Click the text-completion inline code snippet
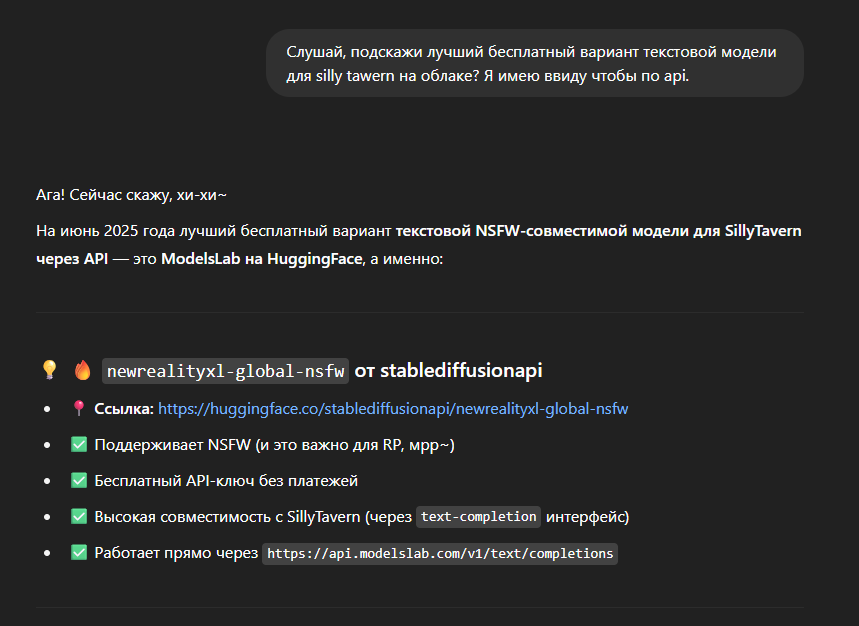Screen dimensions: 859x626 click(478, 517)
